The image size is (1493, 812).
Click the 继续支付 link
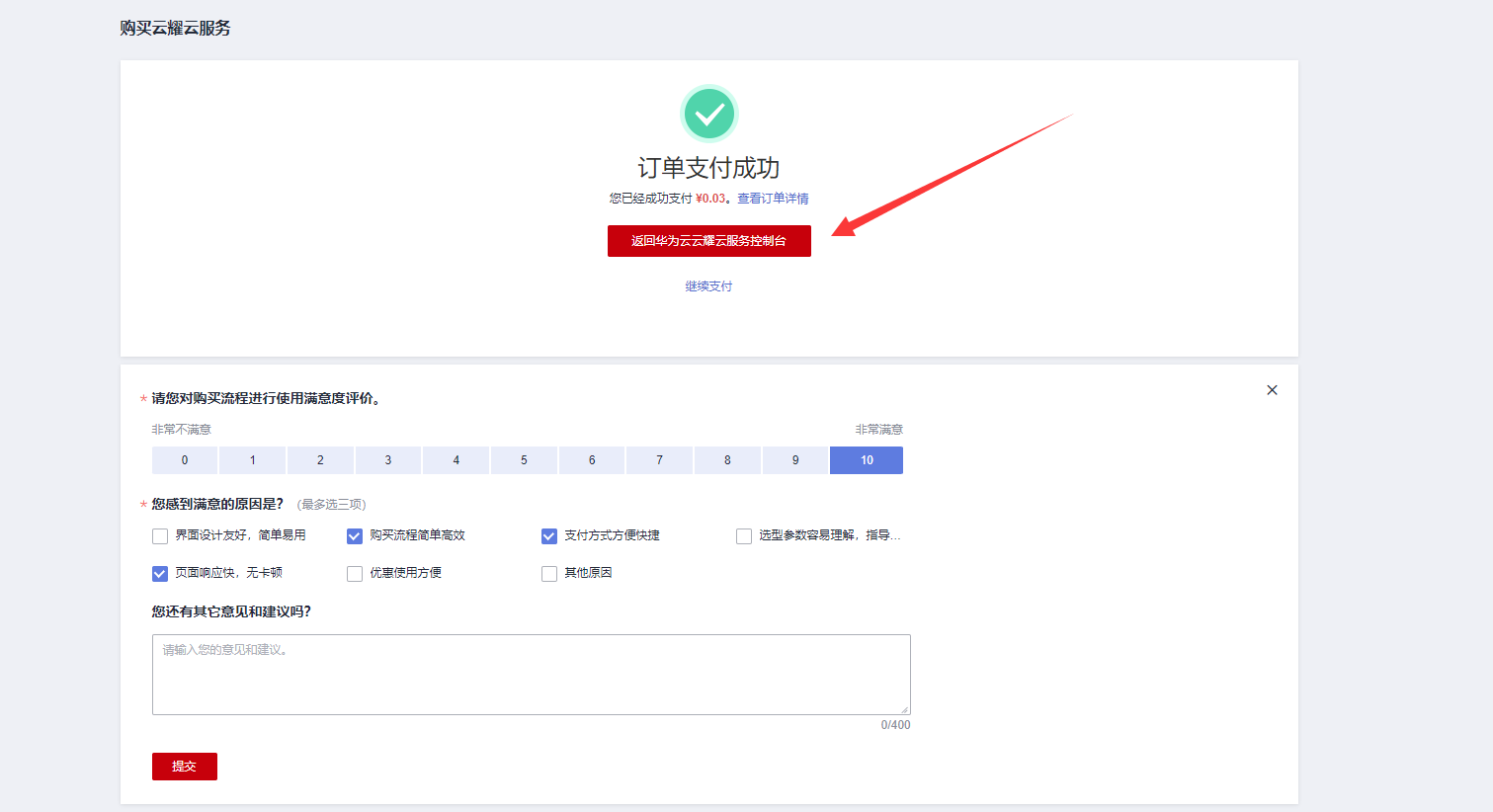(708, 286)
